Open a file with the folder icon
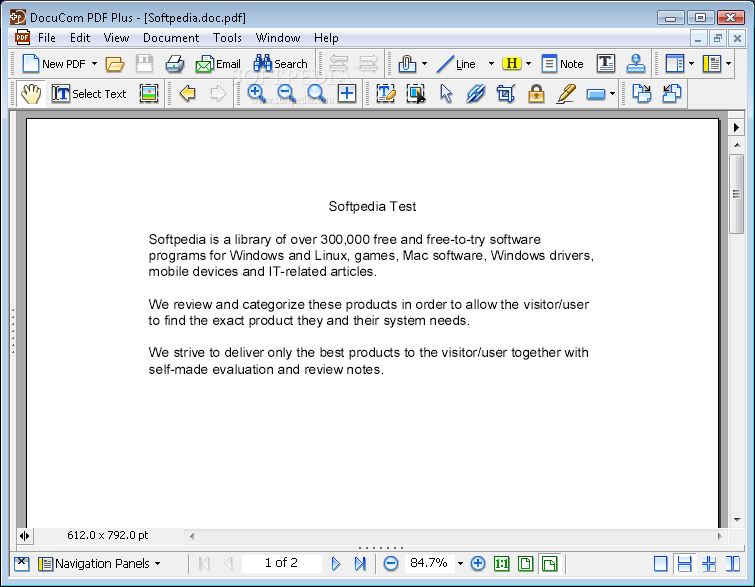 [115, 64]
